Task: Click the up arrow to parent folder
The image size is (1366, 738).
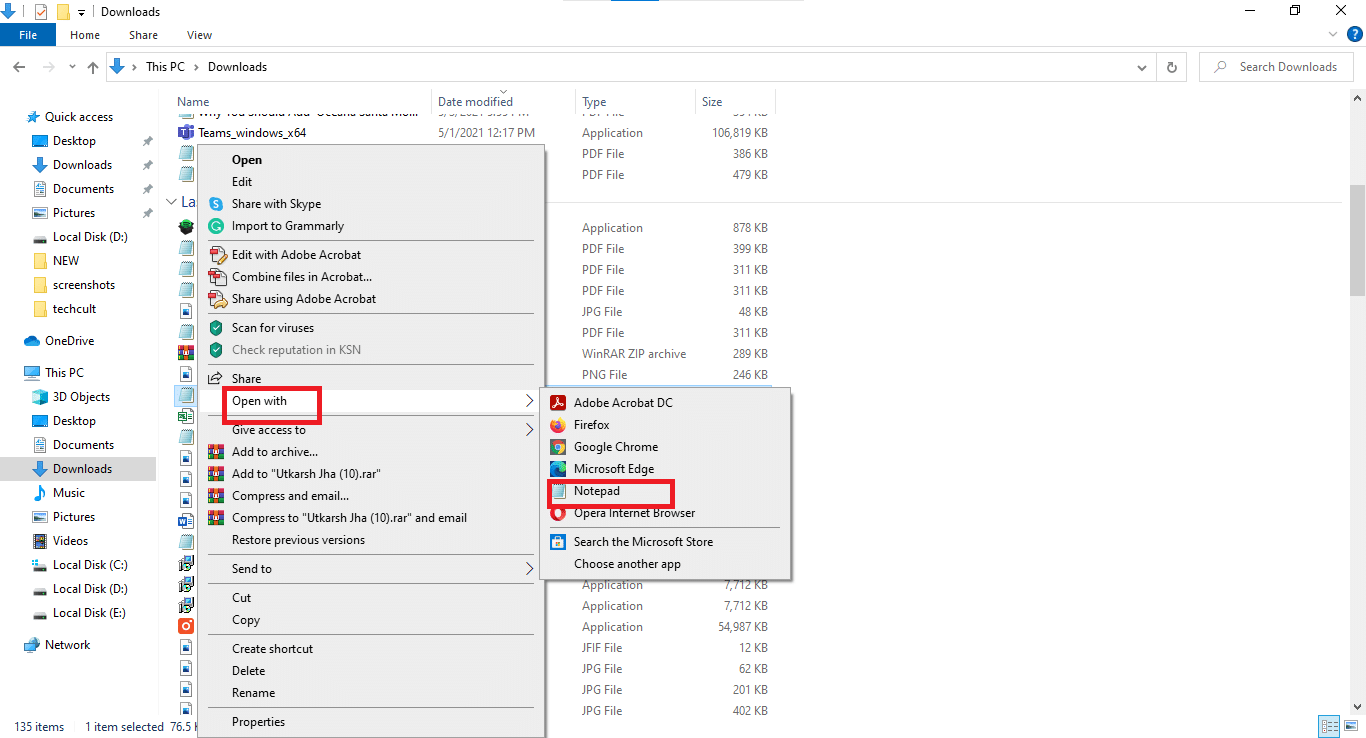Action: point(92,66)
